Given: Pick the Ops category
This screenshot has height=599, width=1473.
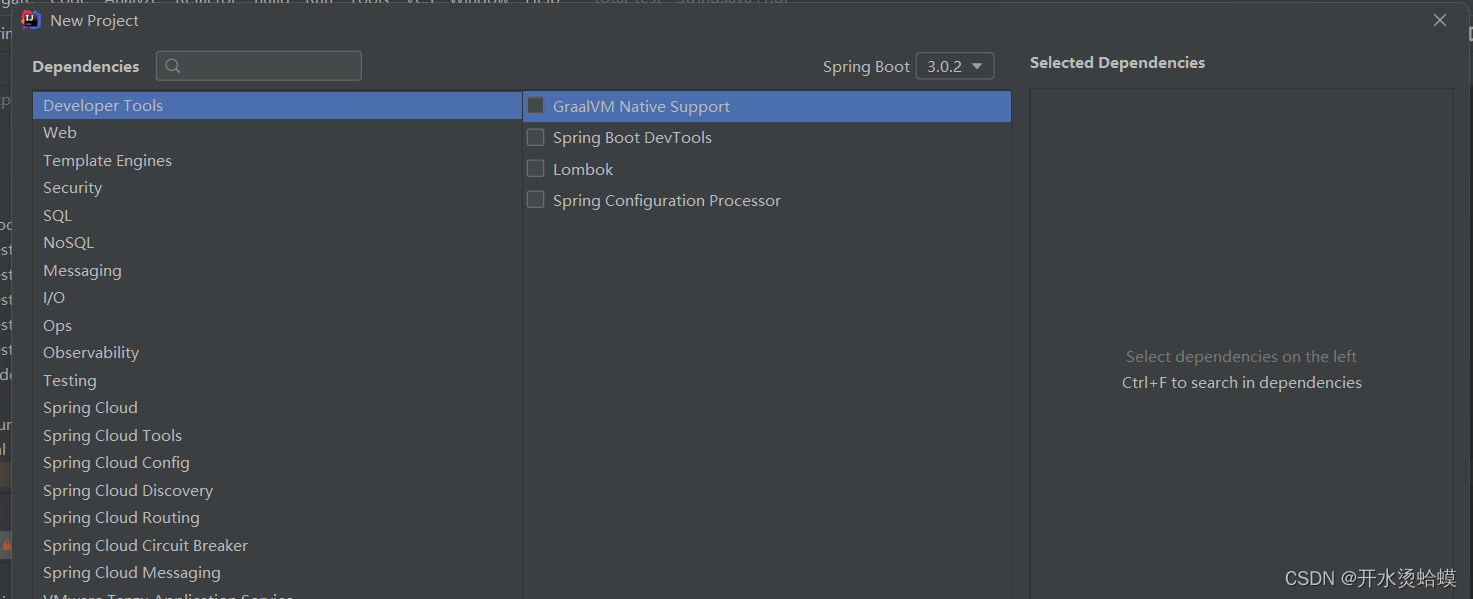Looking at the screenshot, I should (x=277, y=325).
